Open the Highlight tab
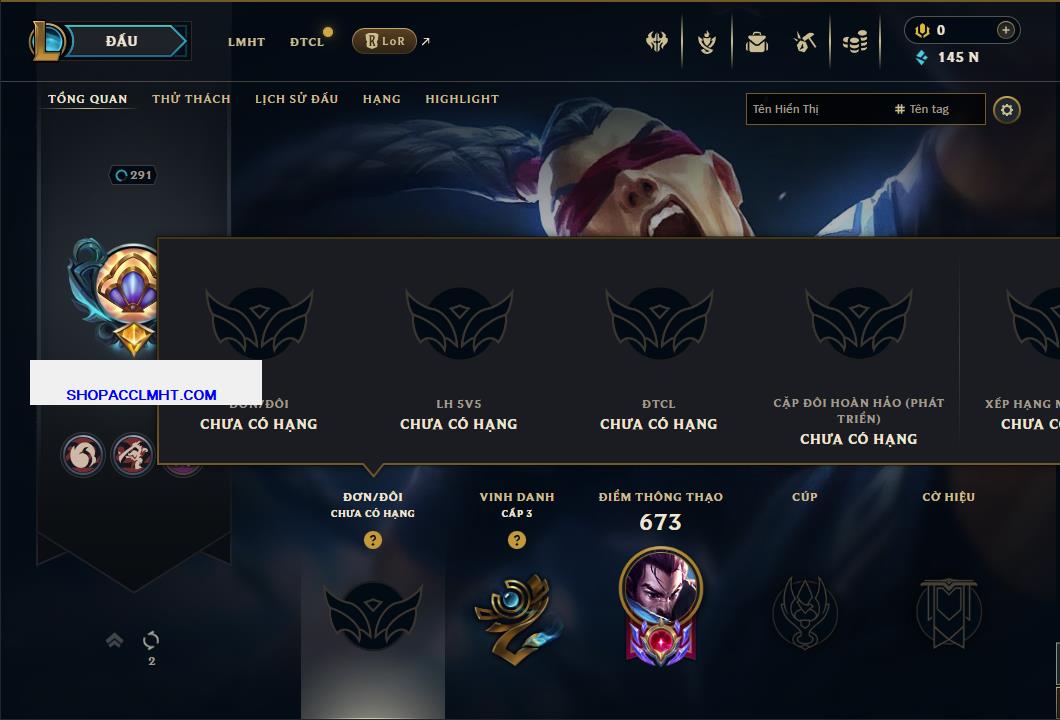 (462, 99)
